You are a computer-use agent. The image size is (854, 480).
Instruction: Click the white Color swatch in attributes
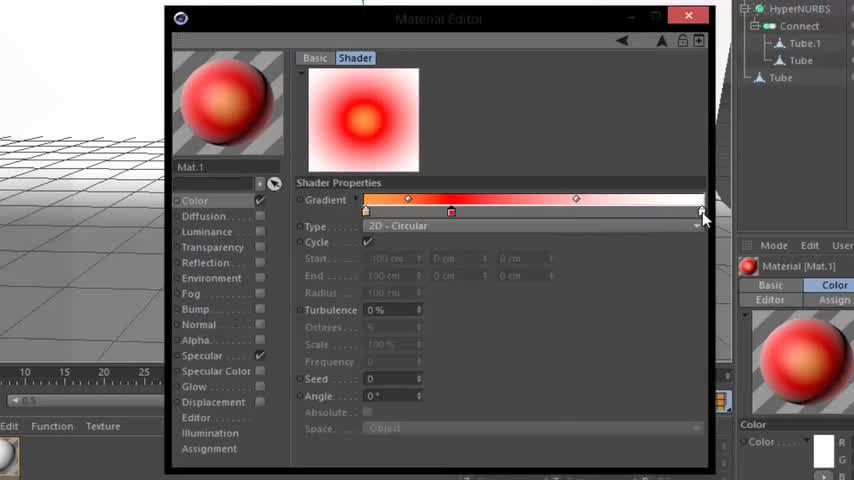point(824,451)
